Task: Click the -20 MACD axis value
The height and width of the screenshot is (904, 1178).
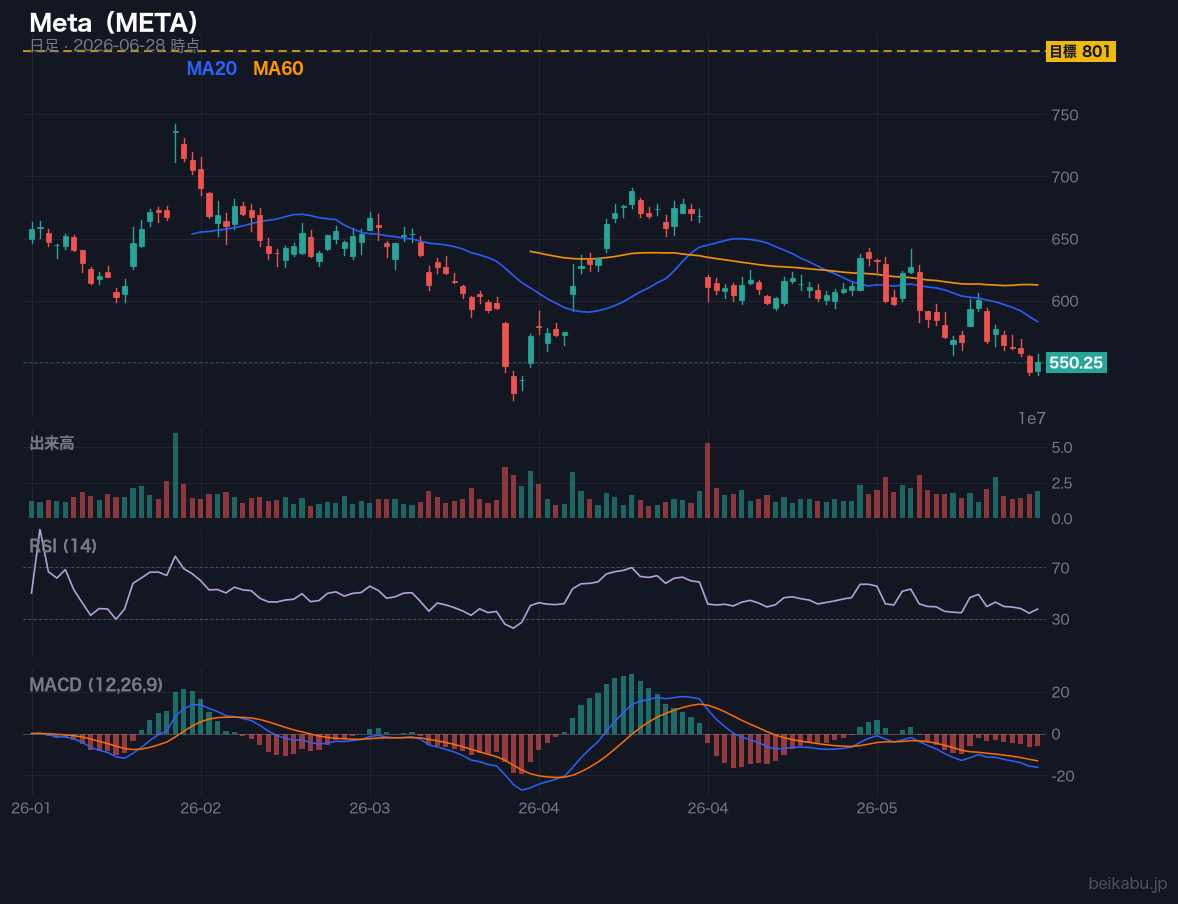Action: 1062,776
